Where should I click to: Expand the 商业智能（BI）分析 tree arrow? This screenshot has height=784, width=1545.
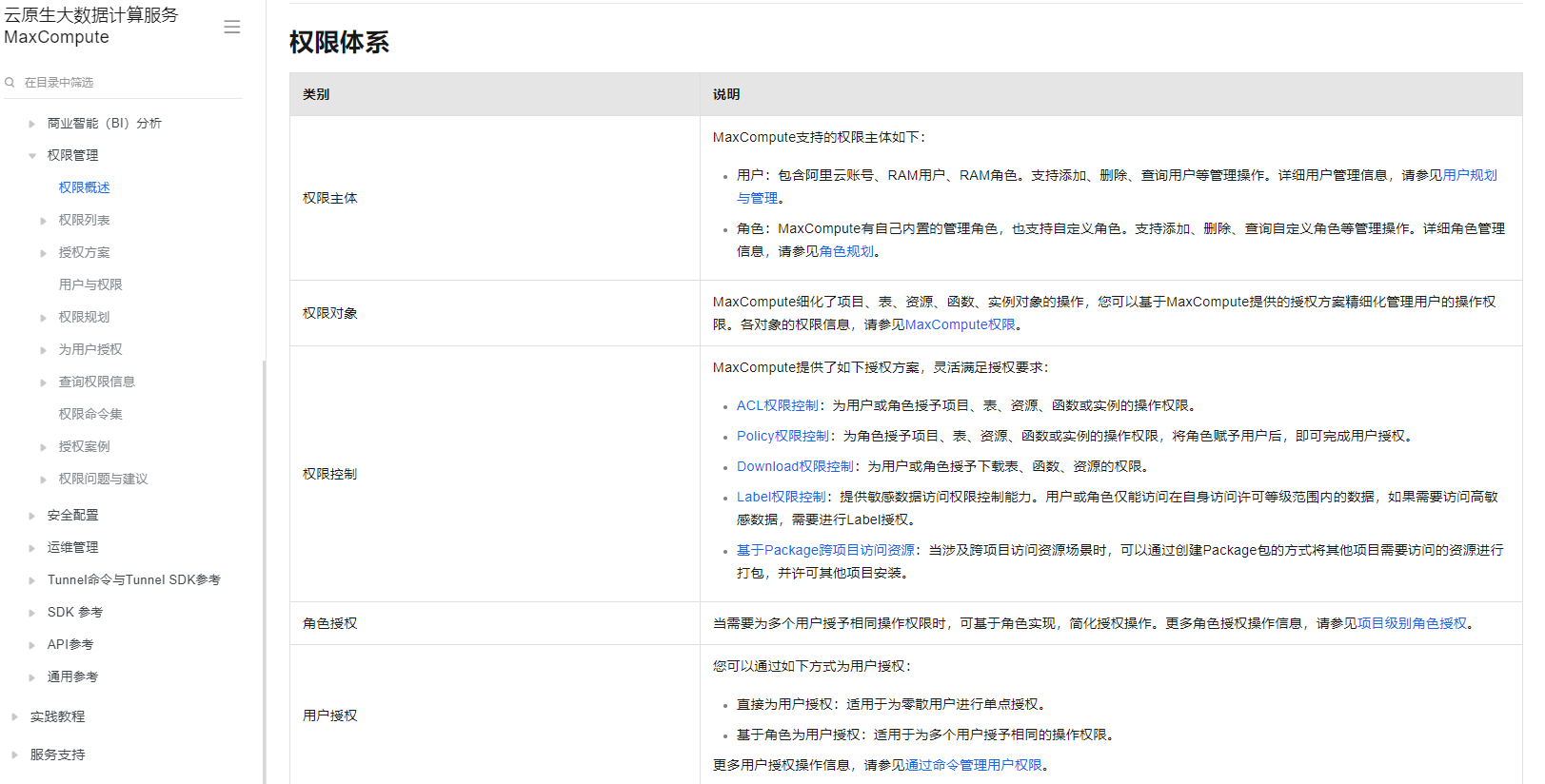pos(31,124)
